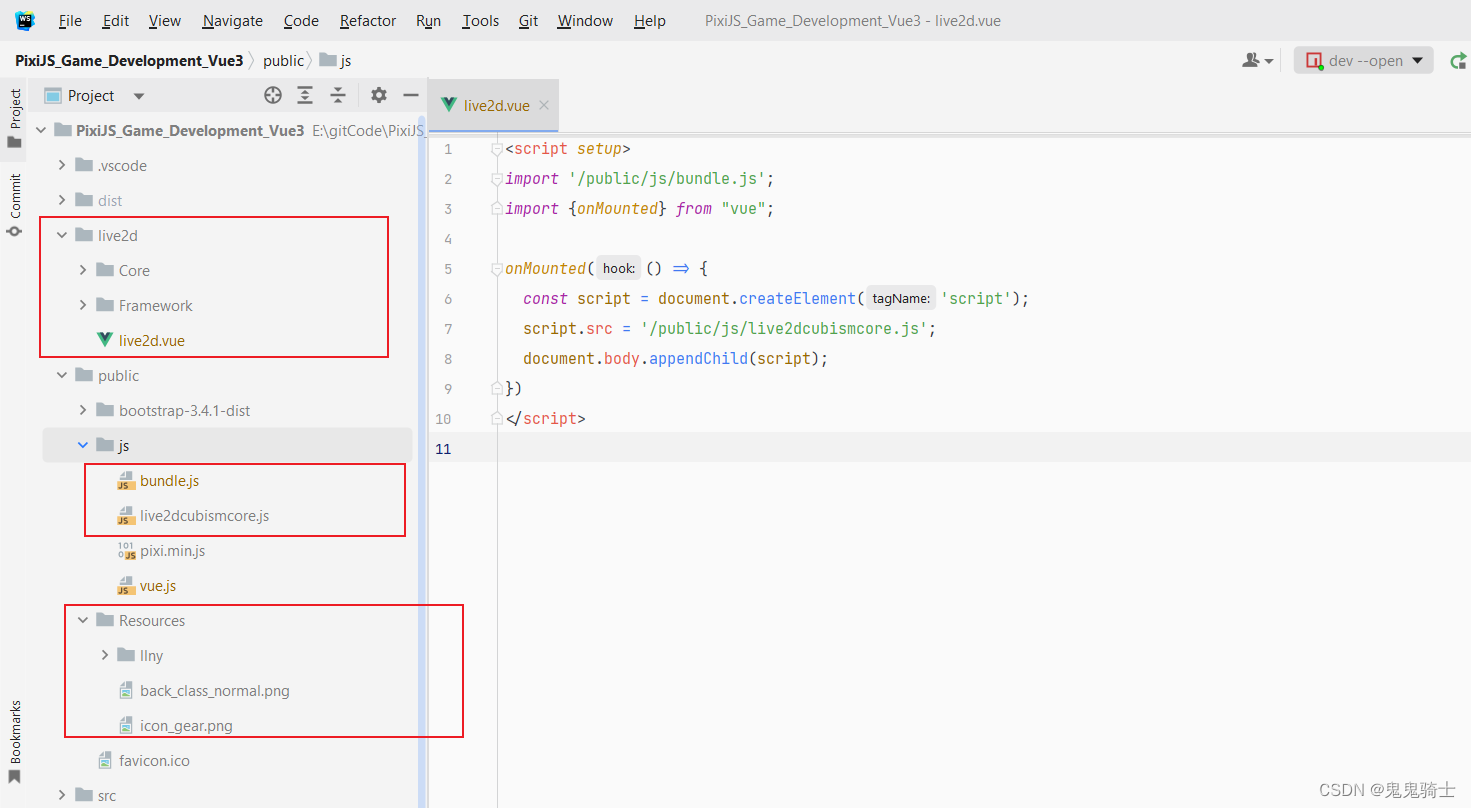
Task: Open the Run menu
Action: 428,20
